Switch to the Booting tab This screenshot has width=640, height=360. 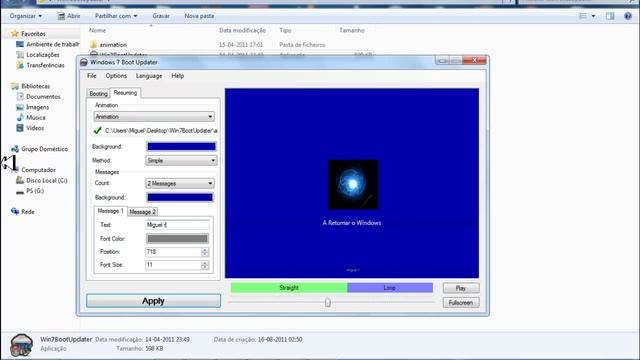[98, 93]
